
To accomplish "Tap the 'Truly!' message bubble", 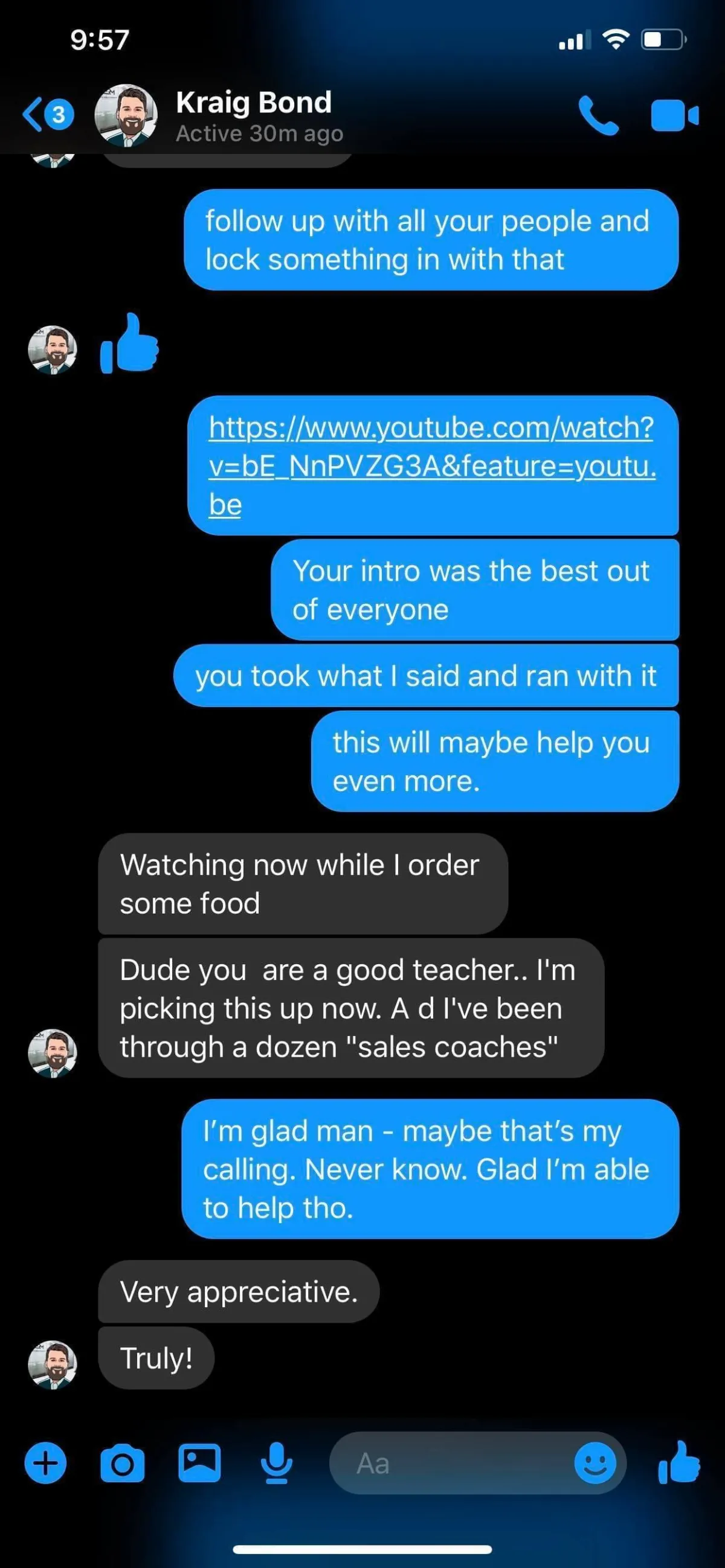I will click(156, 1358).
